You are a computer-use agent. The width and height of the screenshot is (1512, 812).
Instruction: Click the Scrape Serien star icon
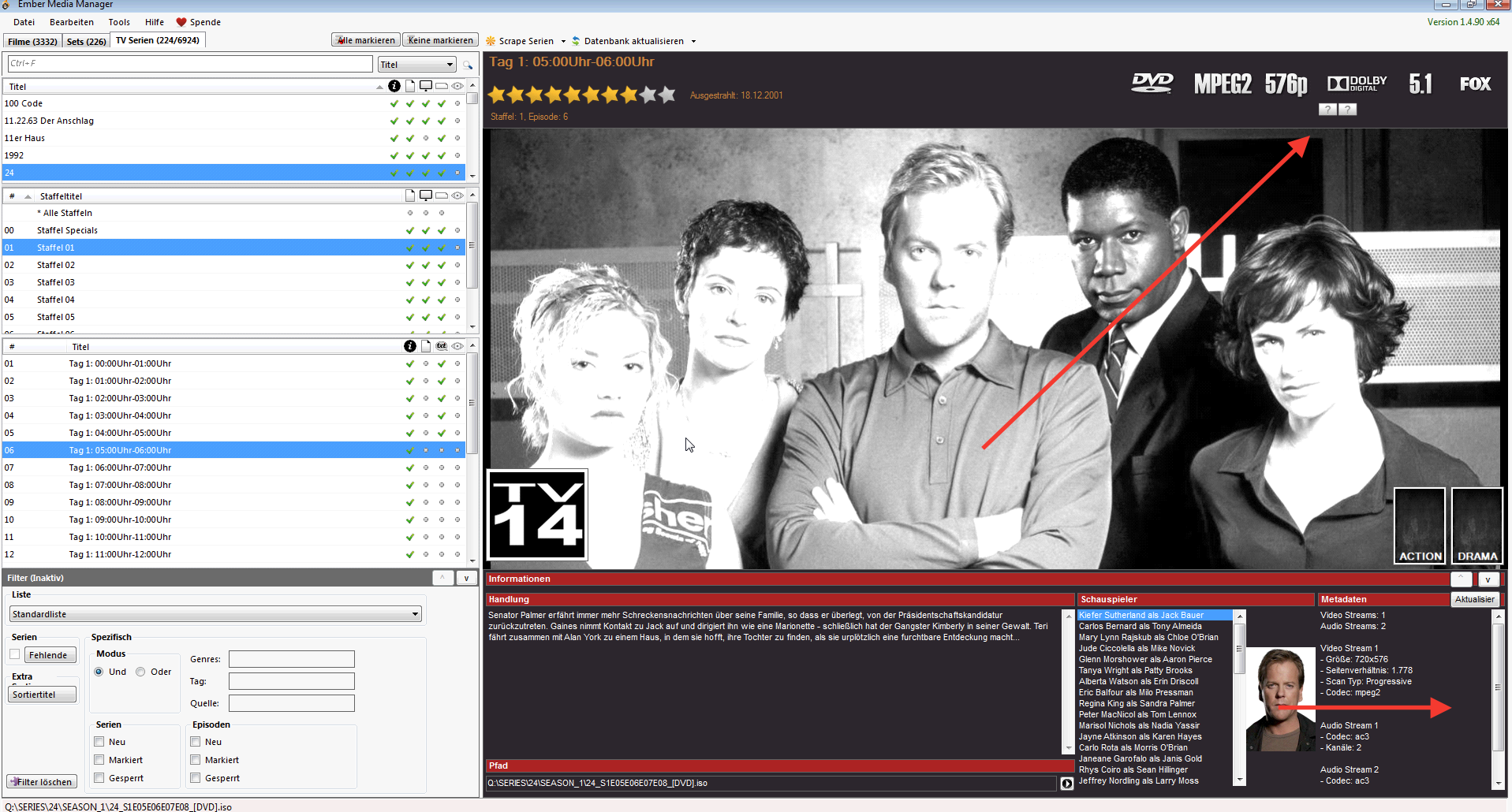pyautogui.click(x=491, y=41)
